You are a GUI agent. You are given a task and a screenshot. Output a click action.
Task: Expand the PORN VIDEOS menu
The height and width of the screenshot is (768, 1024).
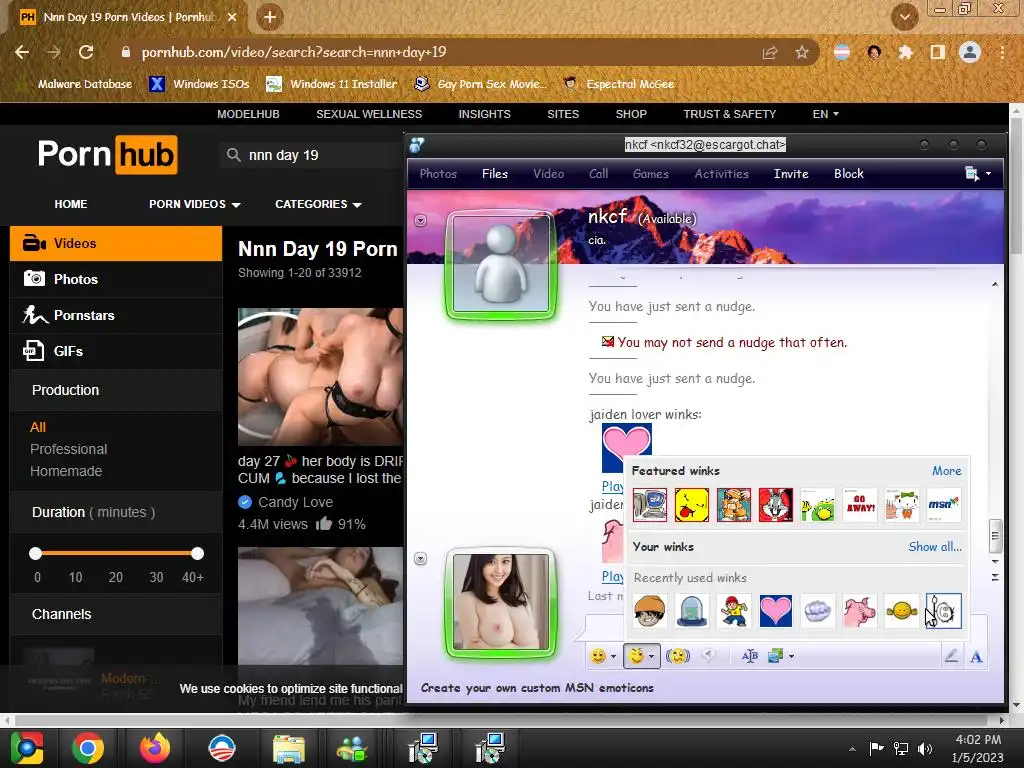point(195,204)
